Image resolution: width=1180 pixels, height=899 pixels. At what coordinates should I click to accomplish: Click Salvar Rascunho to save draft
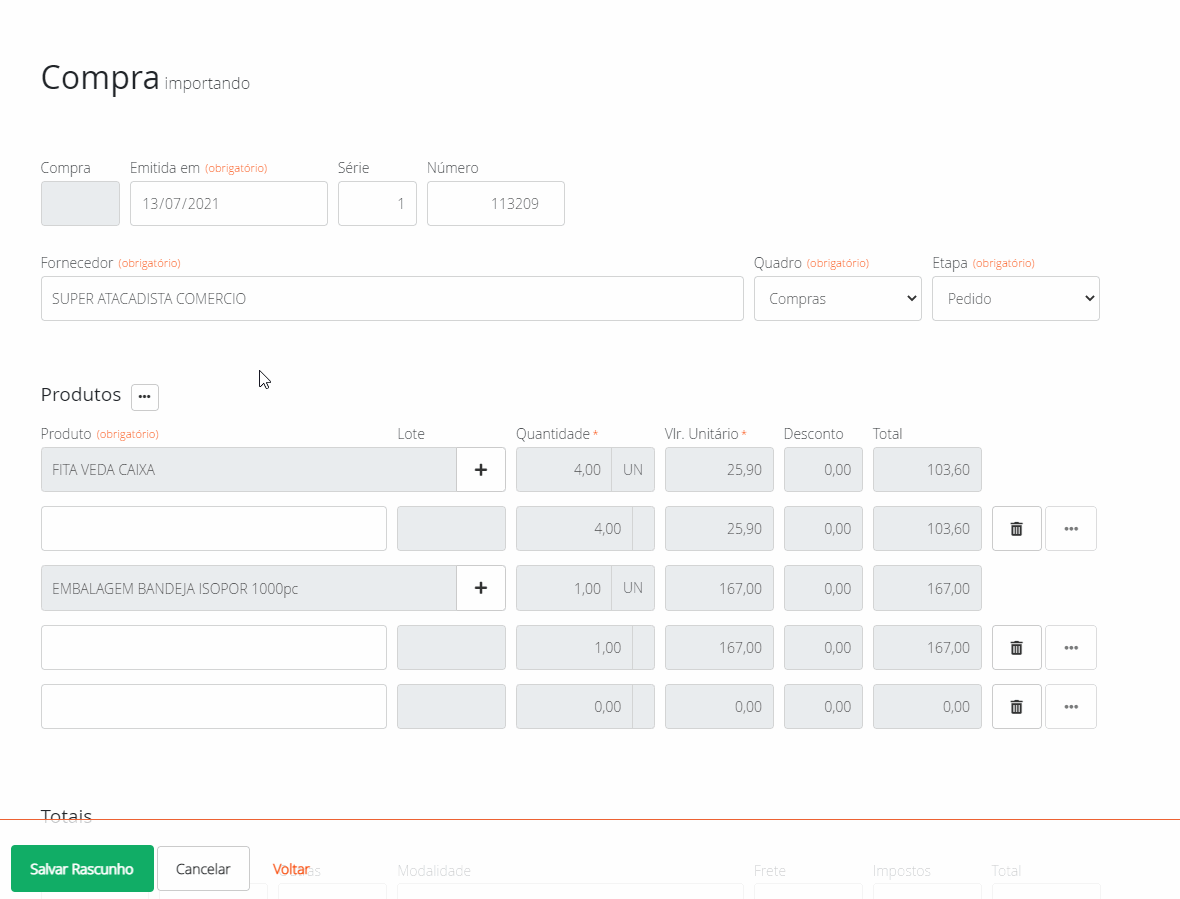82,868
